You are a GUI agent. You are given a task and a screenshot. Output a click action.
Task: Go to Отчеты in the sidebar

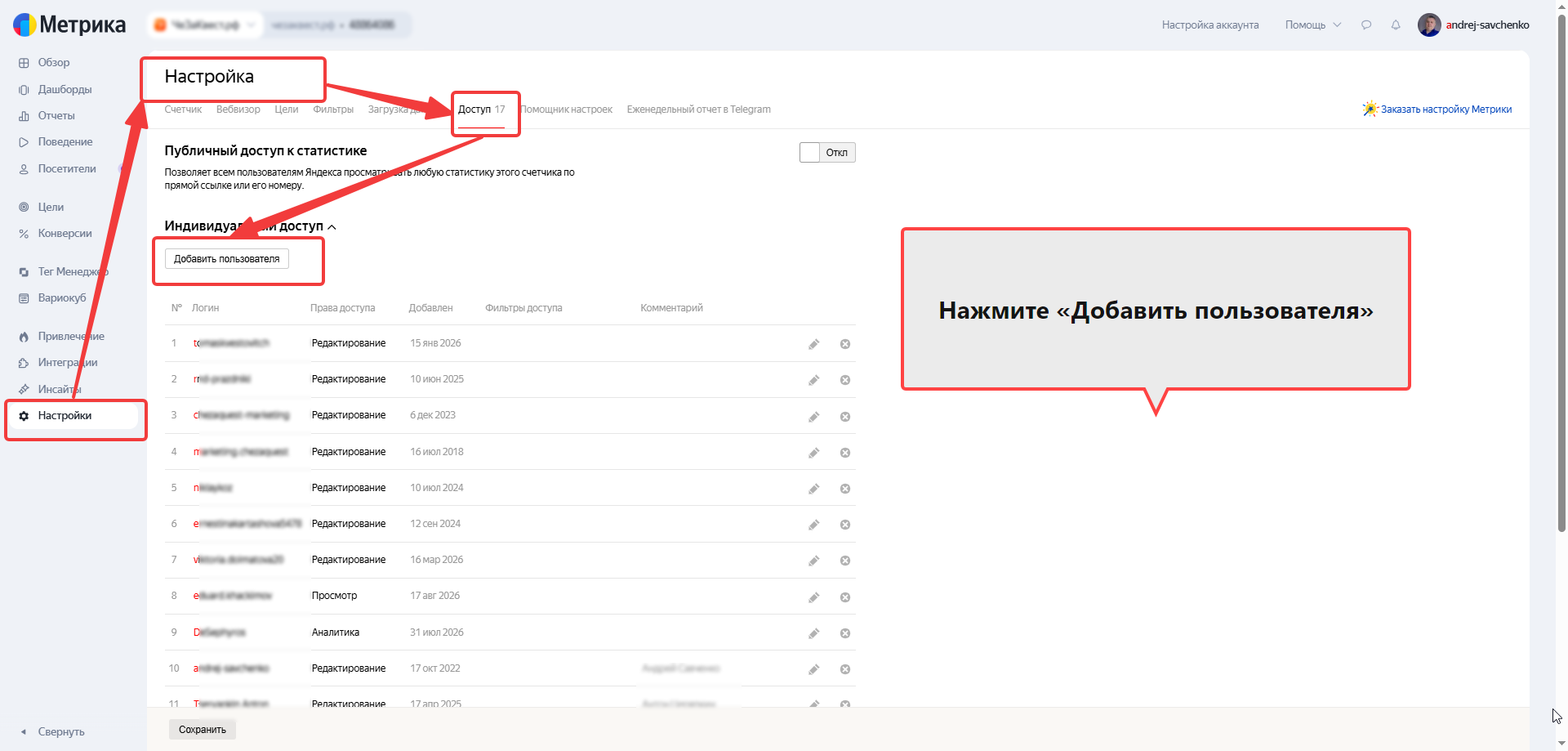point(56,115)
